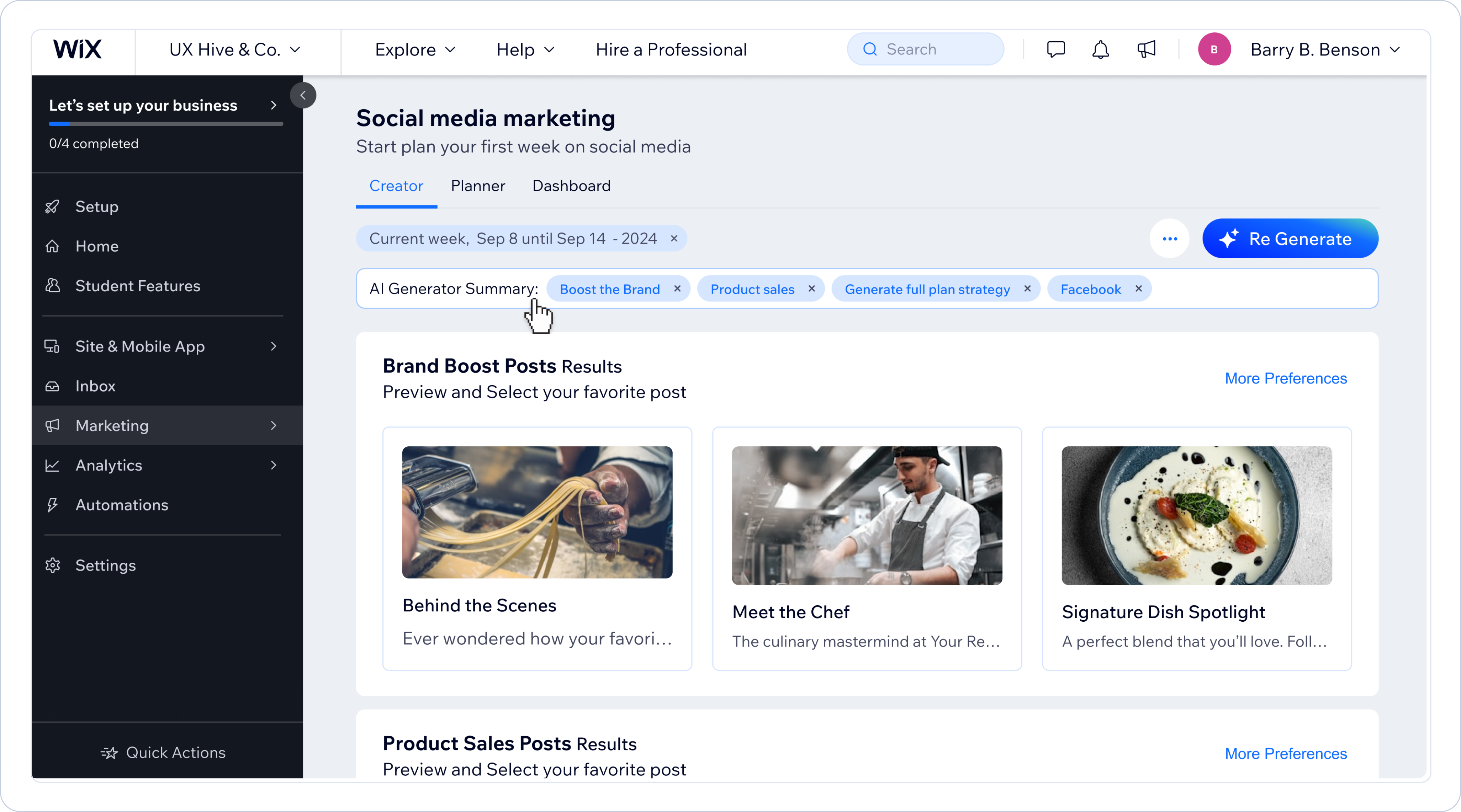
Task: Clear the Current week date filter
Action: click(x=674, y=239)
